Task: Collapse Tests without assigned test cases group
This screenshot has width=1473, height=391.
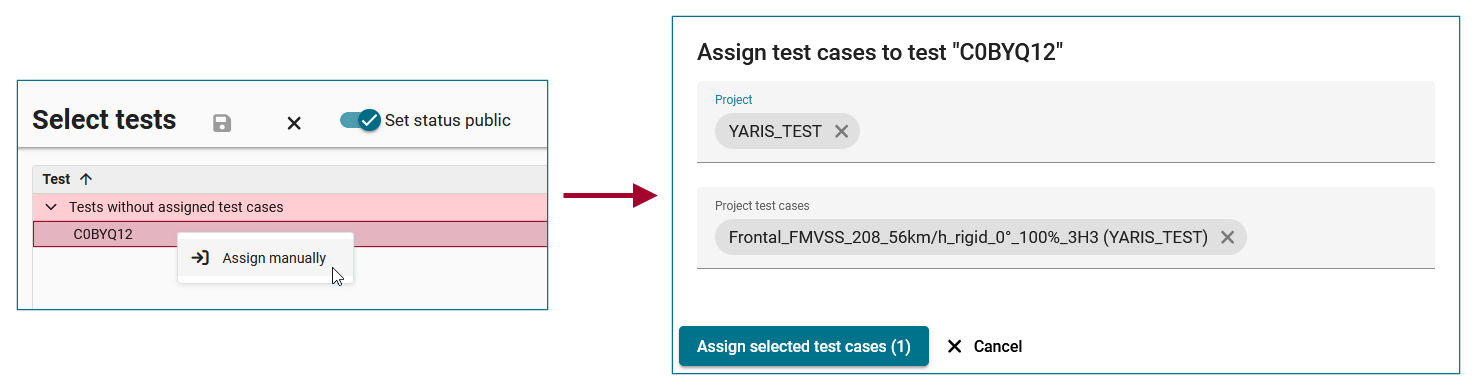Action: point(51,207)
